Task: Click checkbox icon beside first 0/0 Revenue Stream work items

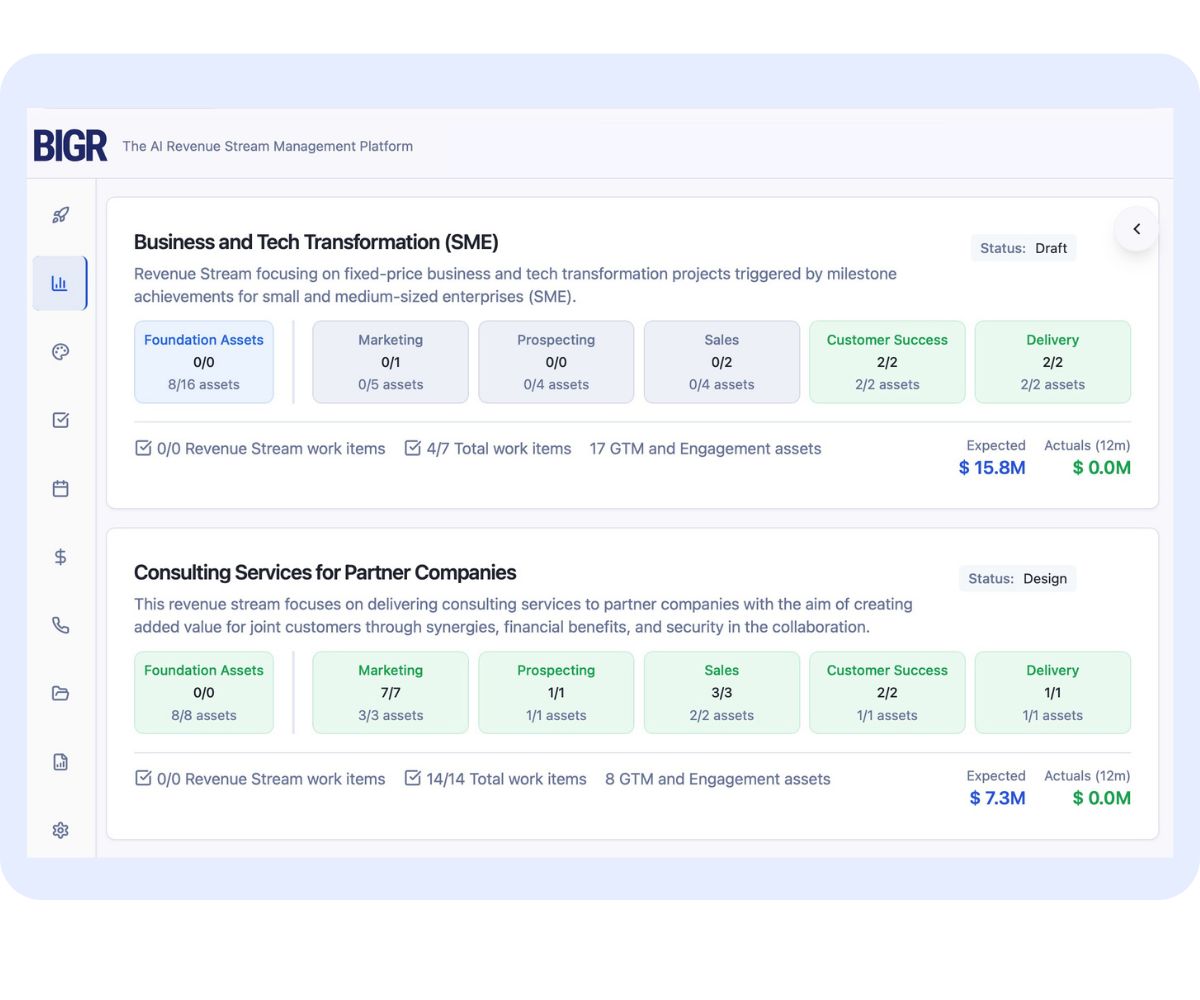Action: pos(143,448)
